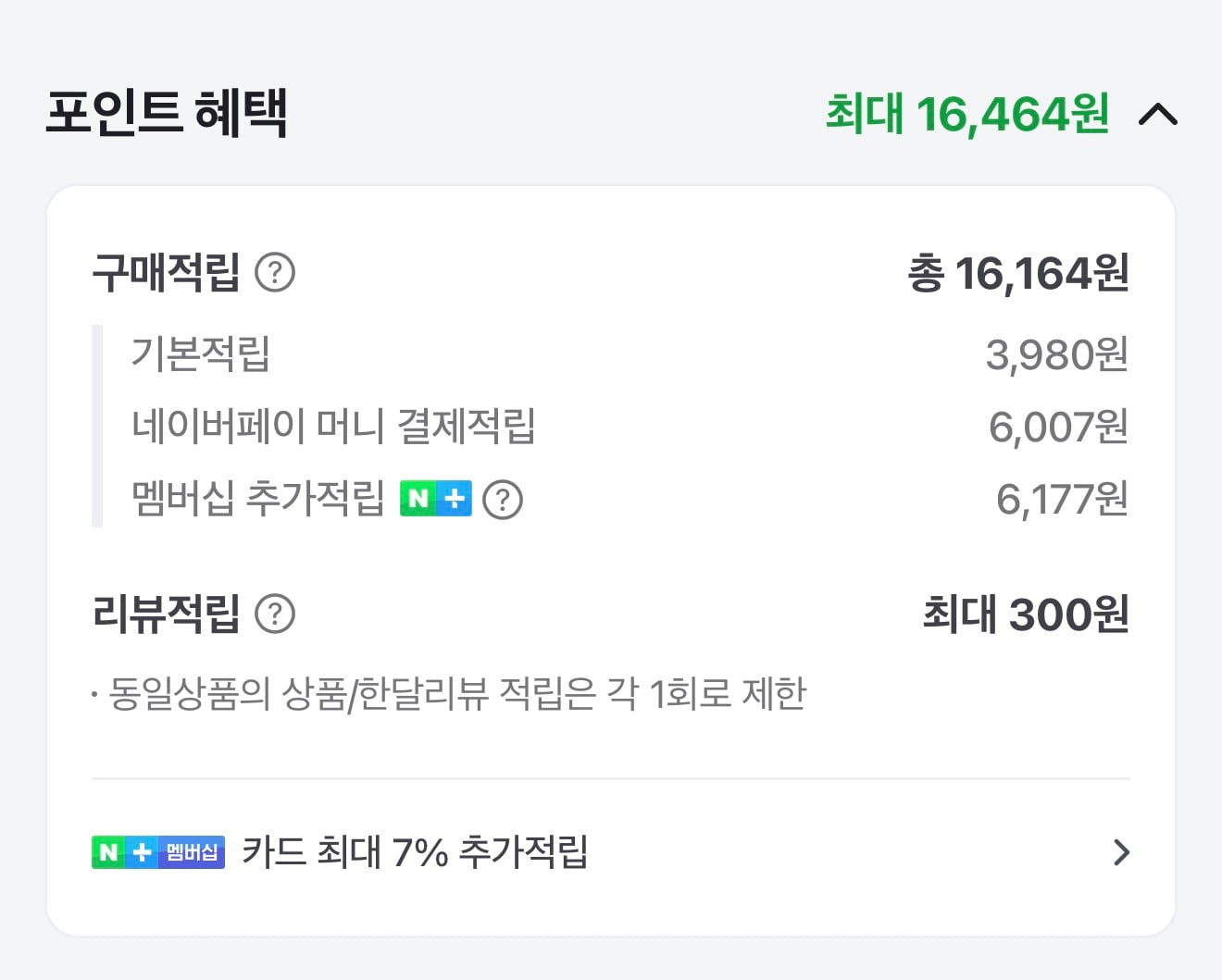Open the green N icon in the membership badge
The height and width of the screenshot is (980, 1222).
click(x=110, y=852)
